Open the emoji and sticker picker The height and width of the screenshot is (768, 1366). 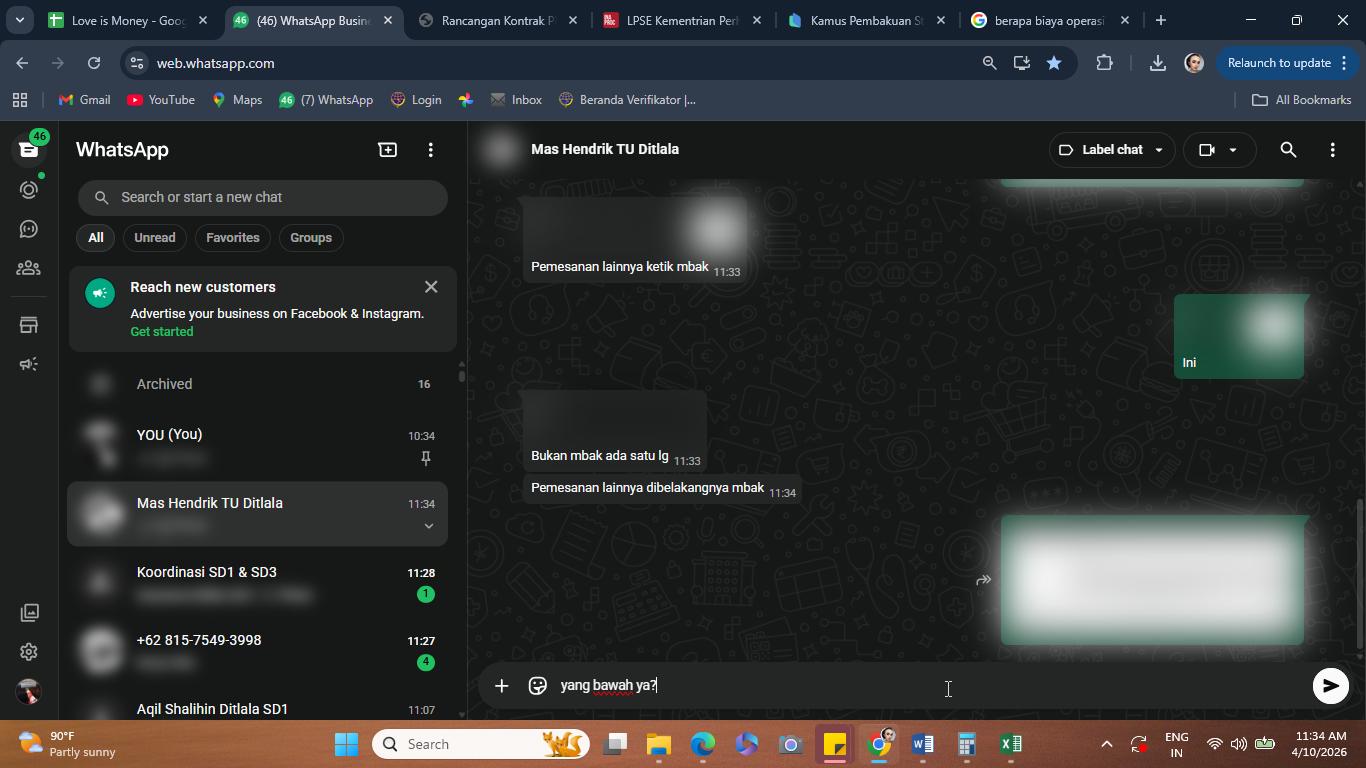point(538,686)
